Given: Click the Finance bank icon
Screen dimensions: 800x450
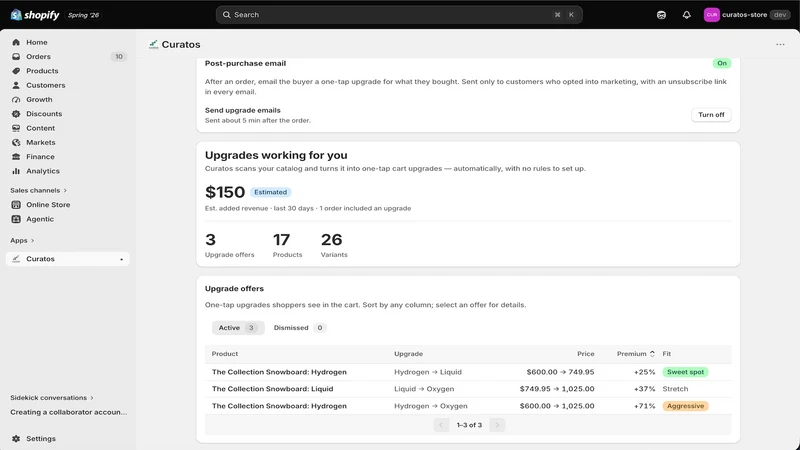Looking at the screenshot, I should click(x=16, y=157).
